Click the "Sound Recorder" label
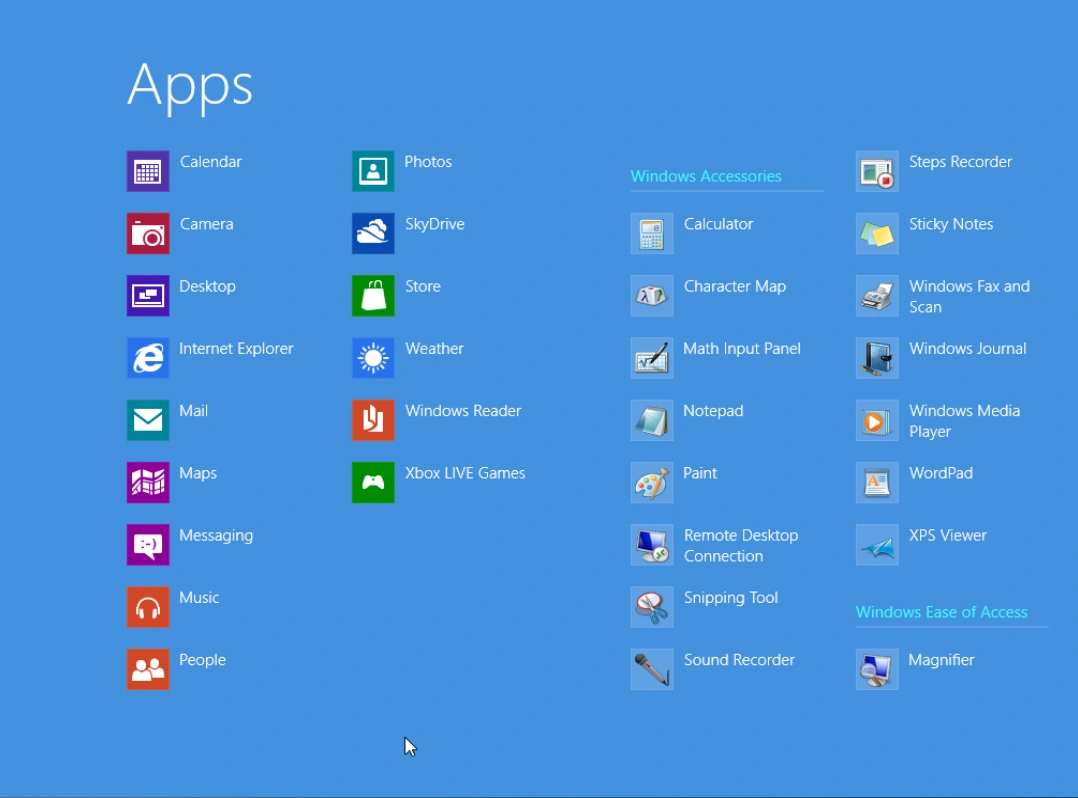 point(739,660)
